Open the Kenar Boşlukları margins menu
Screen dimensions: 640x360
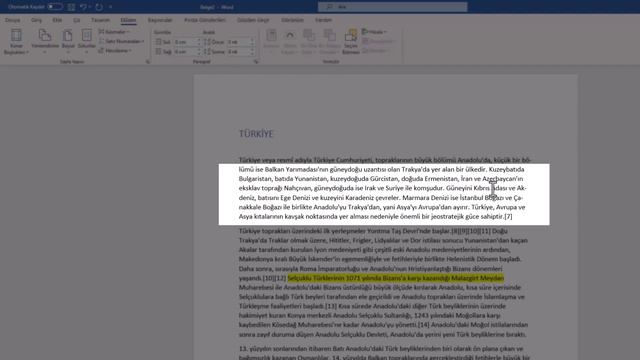[x=16, y=42]
